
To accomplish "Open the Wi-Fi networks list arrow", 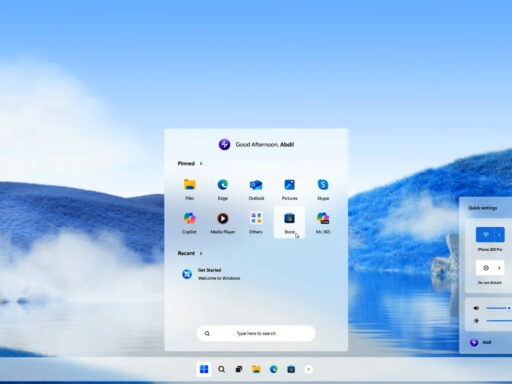I will (x=500, y=234).
